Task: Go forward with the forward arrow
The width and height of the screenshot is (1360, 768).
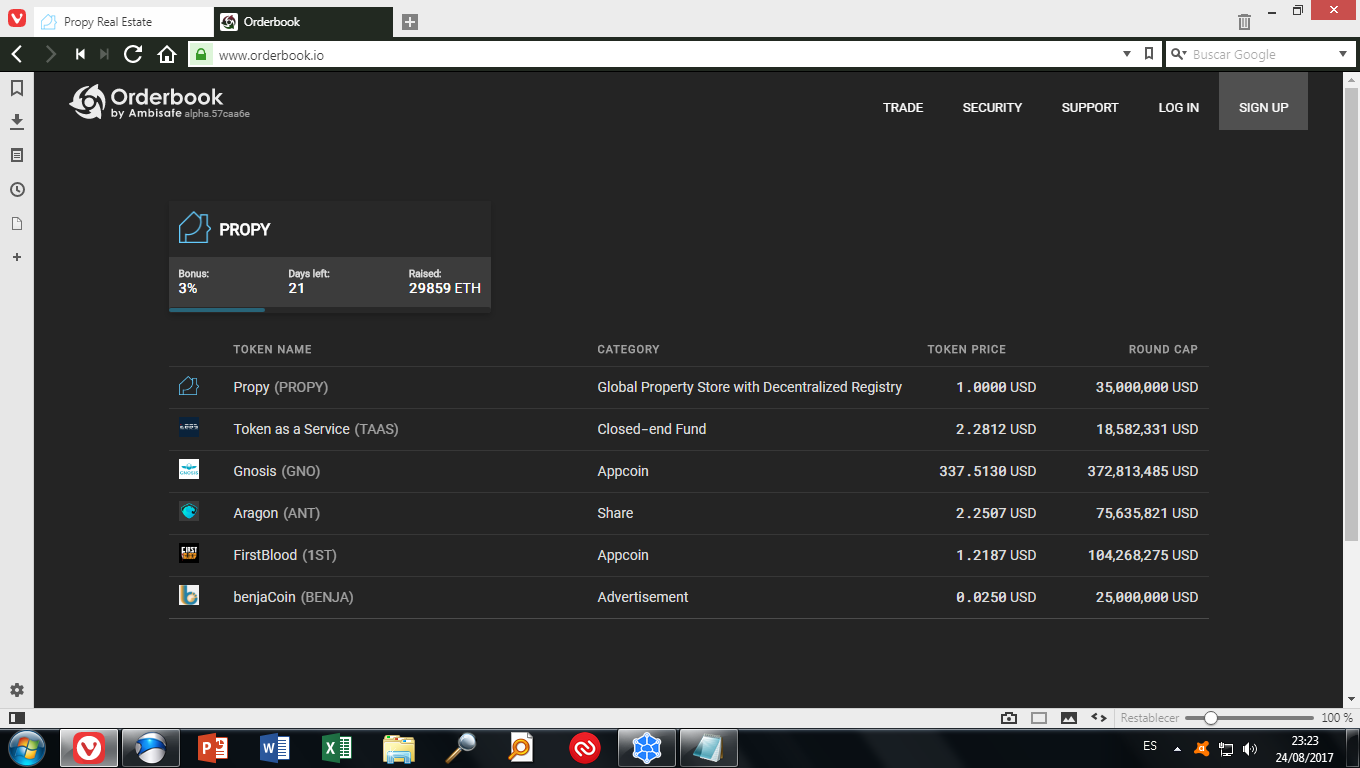Action: click(50, 54)
